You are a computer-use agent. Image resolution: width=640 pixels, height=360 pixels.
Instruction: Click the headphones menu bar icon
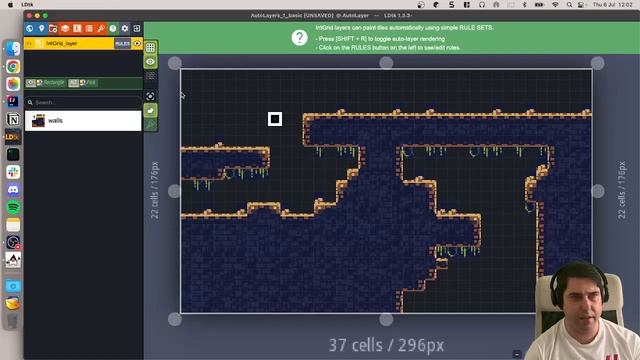coord(482,4)
